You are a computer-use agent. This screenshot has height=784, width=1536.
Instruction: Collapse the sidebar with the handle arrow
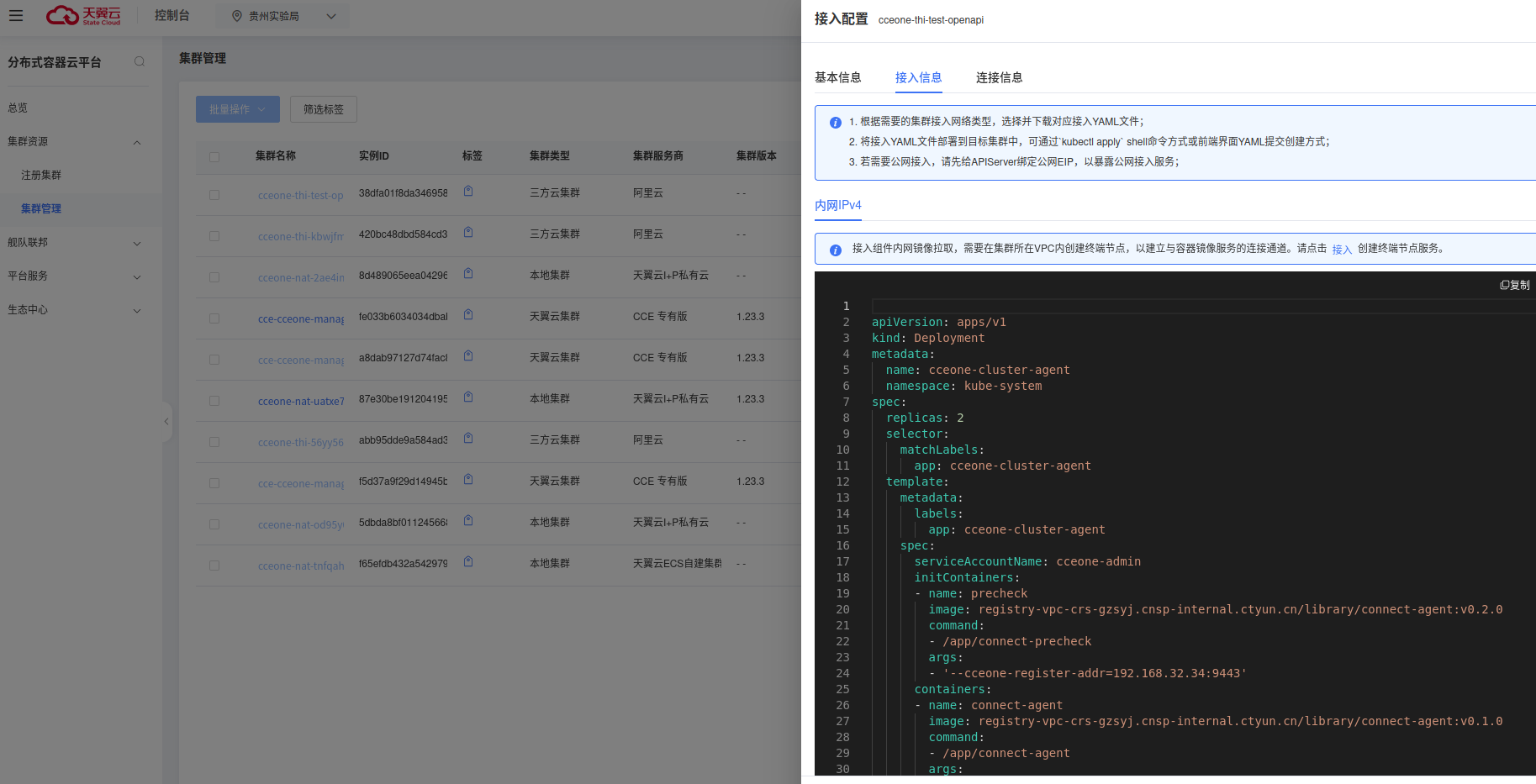[x=166, y=421]
